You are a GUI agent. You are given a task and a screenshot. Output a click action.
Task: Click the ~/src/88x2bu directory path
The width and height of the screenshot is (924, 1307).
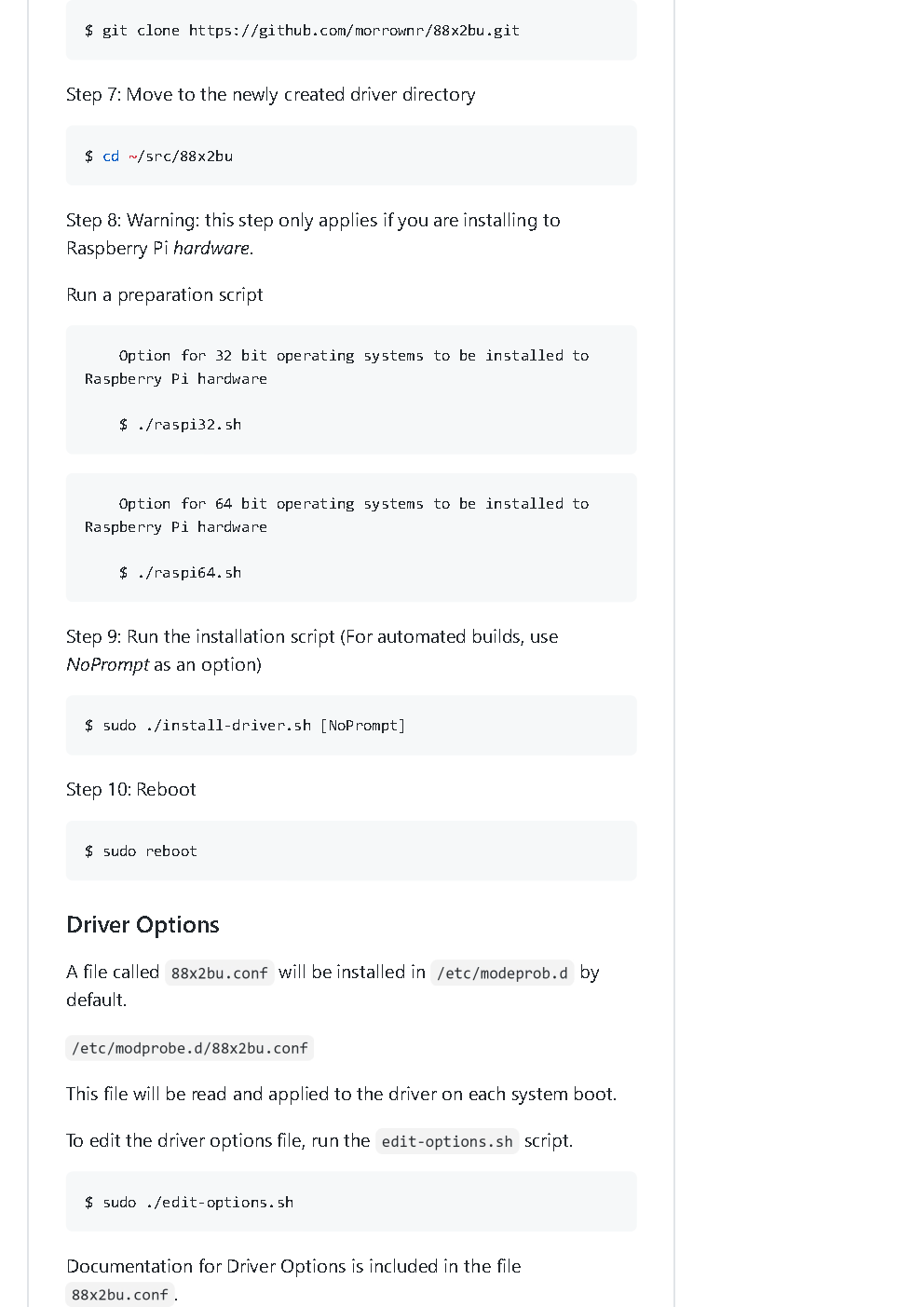[181, 157]
